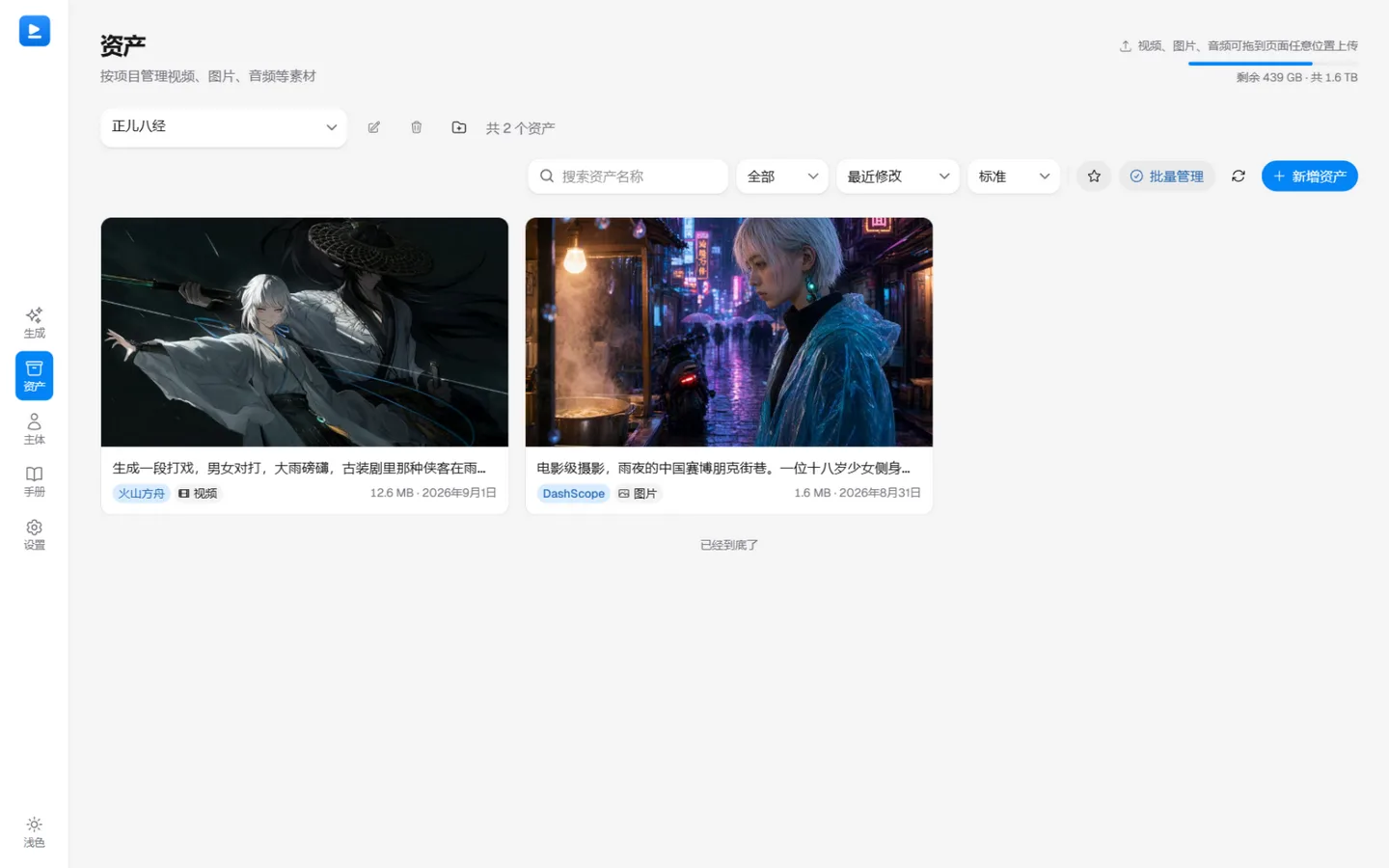Click the 火山方舟 tag

[142, 494]
